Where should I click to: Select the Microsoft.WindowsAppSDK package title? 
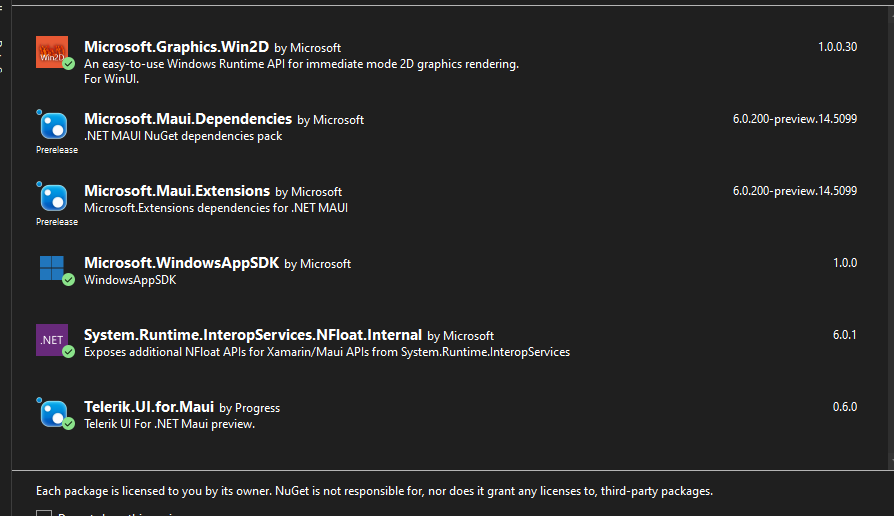click(x=181, y=263)
